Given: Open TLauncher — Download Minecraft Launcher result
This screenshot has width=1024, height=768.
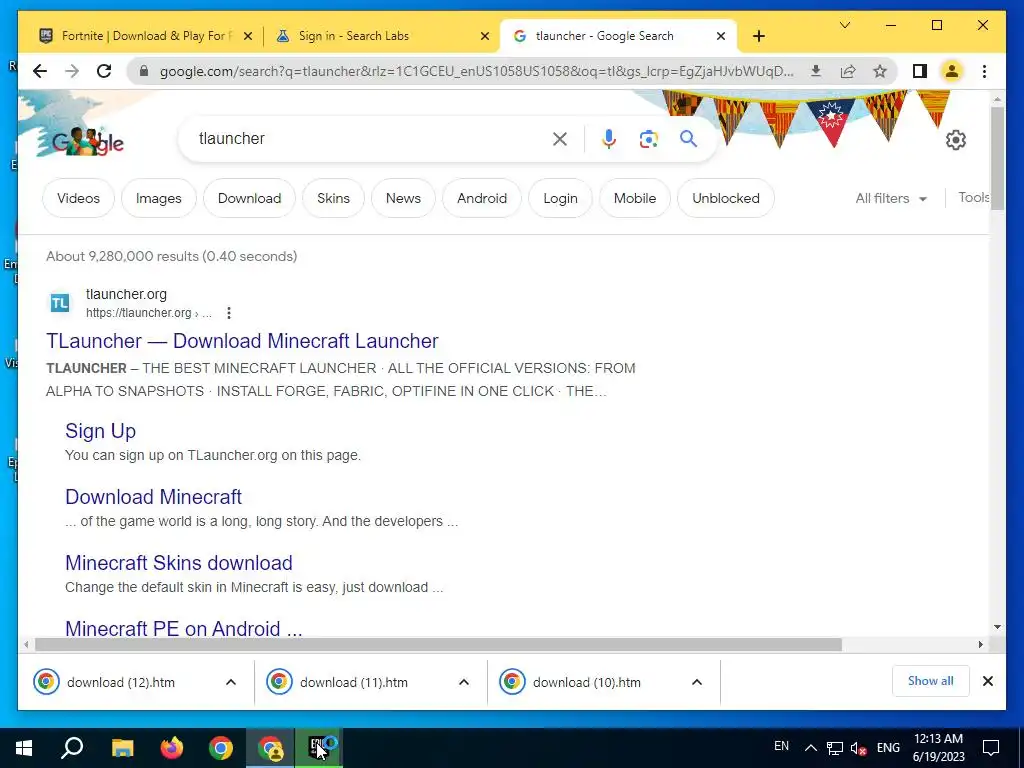Looking at the screenshot, I should (x=242, y=341).
